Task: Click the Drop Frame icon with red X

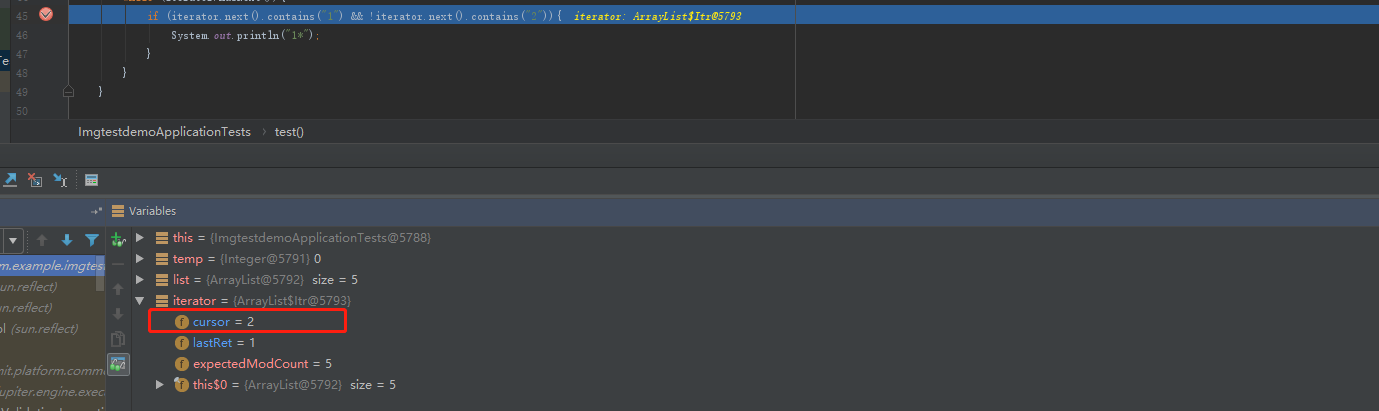Action: tap(35, 180)
